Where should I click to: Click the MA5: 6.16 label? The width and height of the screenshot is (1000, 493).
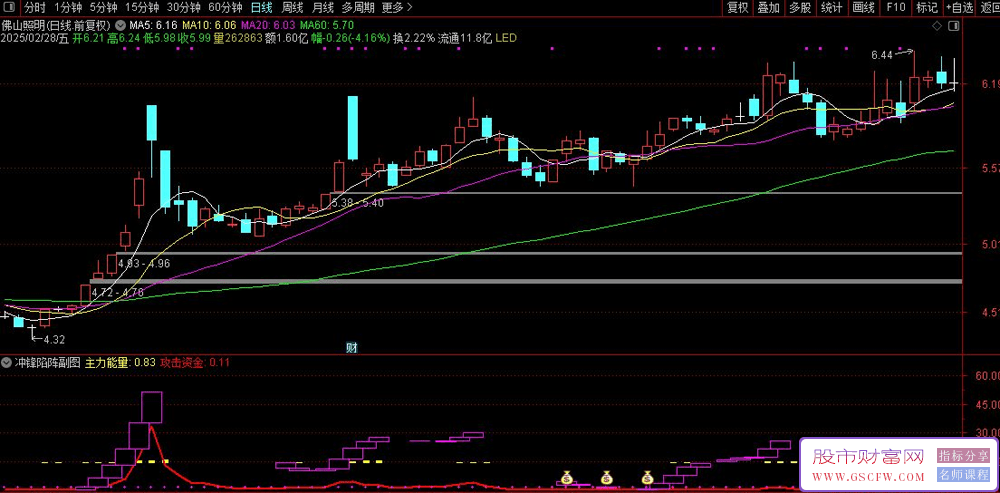pyautogui.click(x=152, y=26)
